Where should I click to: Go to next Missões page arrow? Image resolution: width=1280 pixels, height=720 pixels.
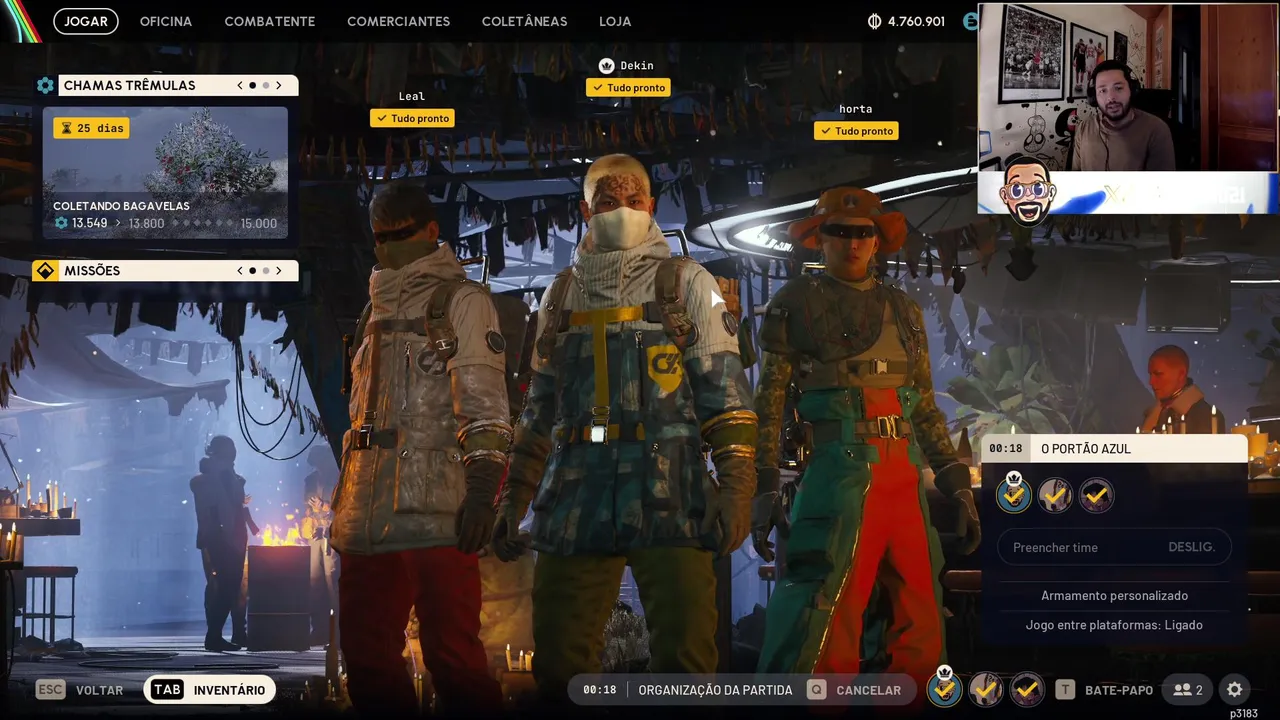(x=279, y=271)
